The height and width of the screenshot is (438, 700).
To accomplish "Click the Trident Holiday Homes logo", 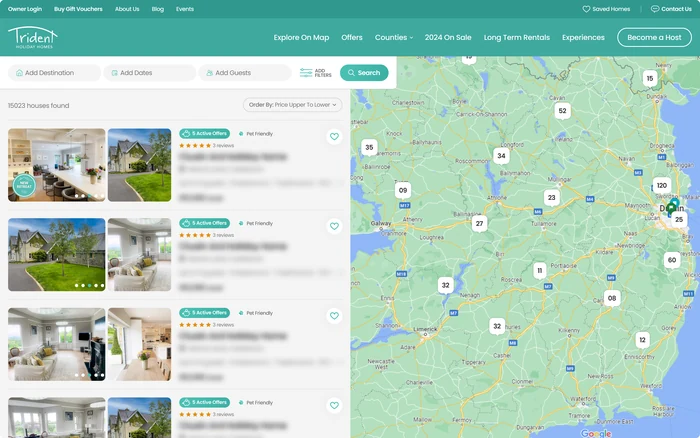I will point(33,37).
